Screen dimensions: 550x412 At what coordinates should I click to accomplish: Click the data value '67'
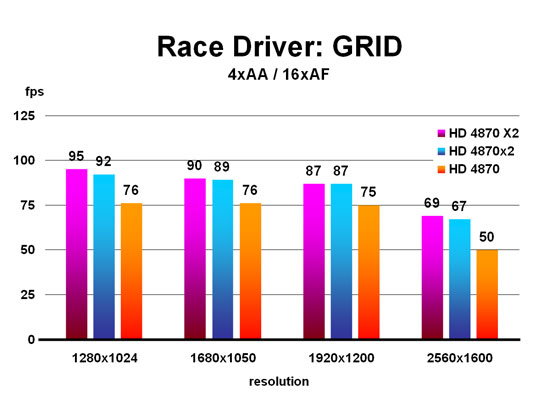coord(459,206)
